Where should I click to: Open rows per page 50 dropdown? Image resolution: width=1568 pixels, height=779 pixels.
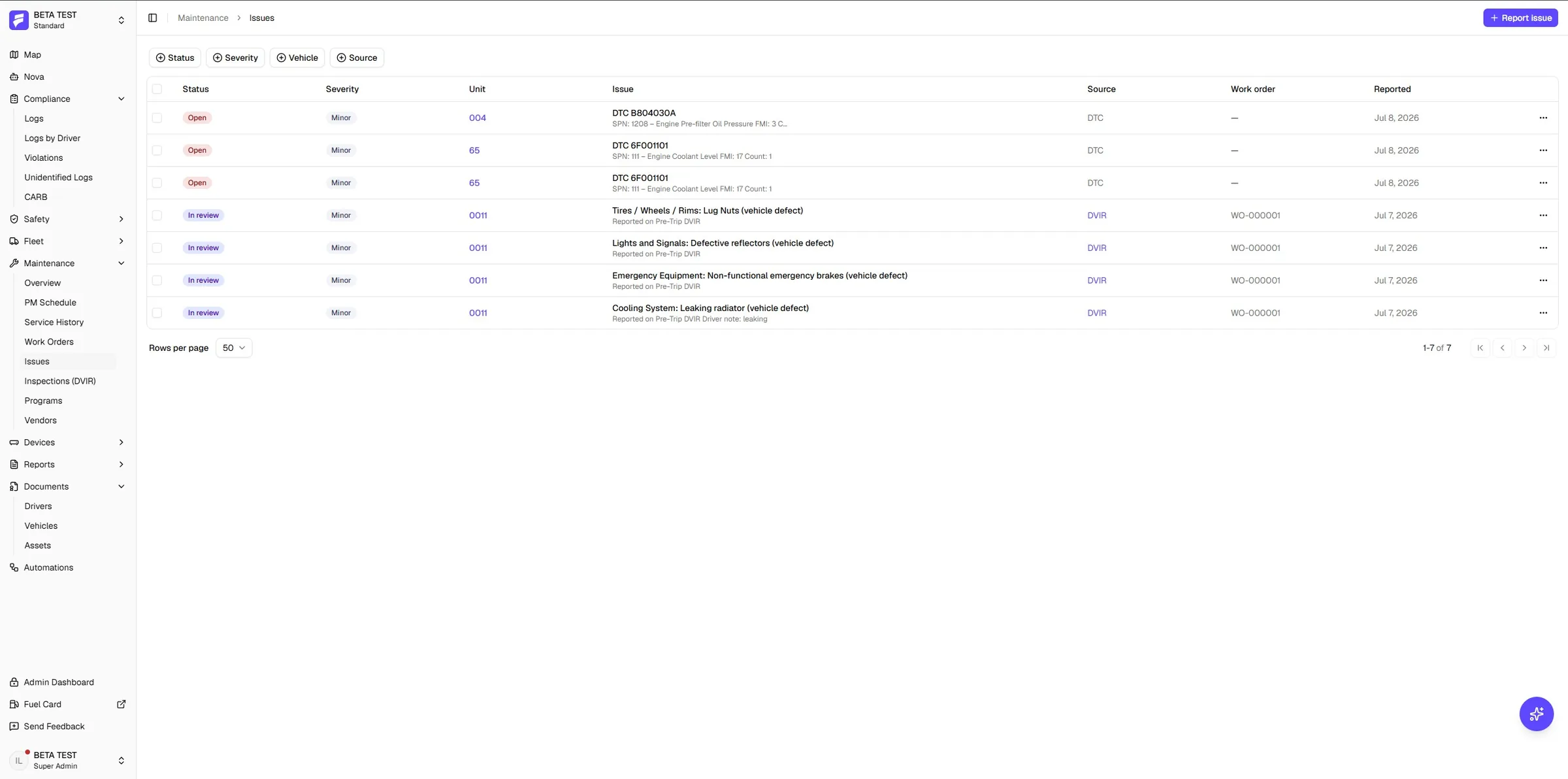coord(234,348)
